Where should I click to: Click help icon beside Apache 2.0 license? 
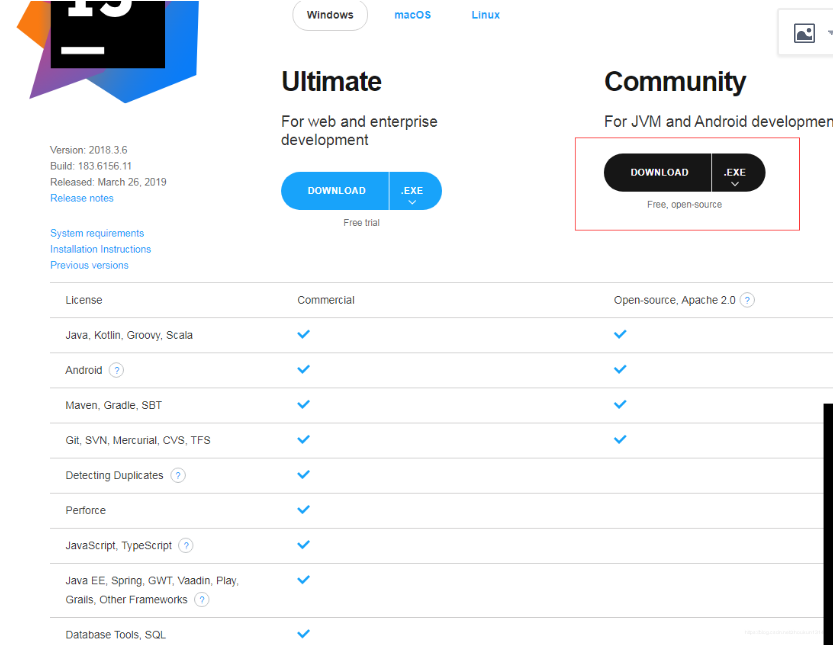click(747, 300)
